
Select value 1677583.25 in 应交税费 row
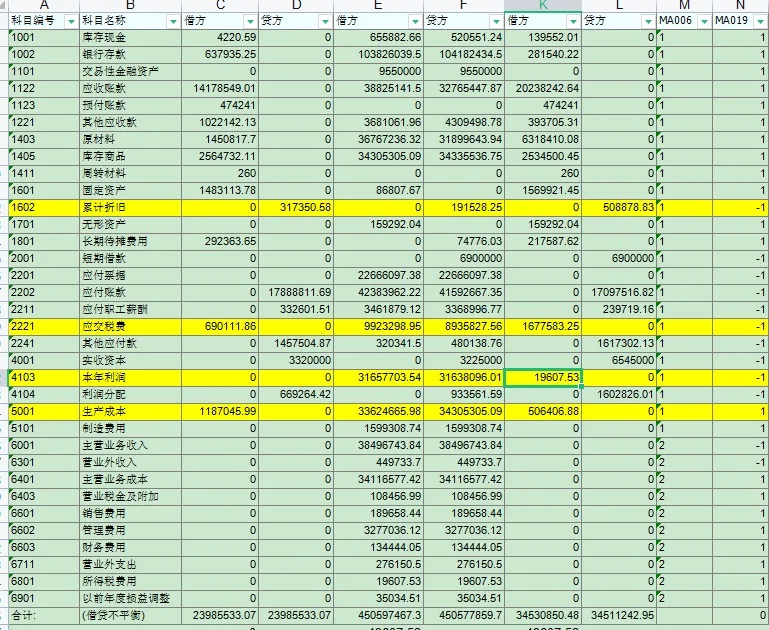coord(543,327)
